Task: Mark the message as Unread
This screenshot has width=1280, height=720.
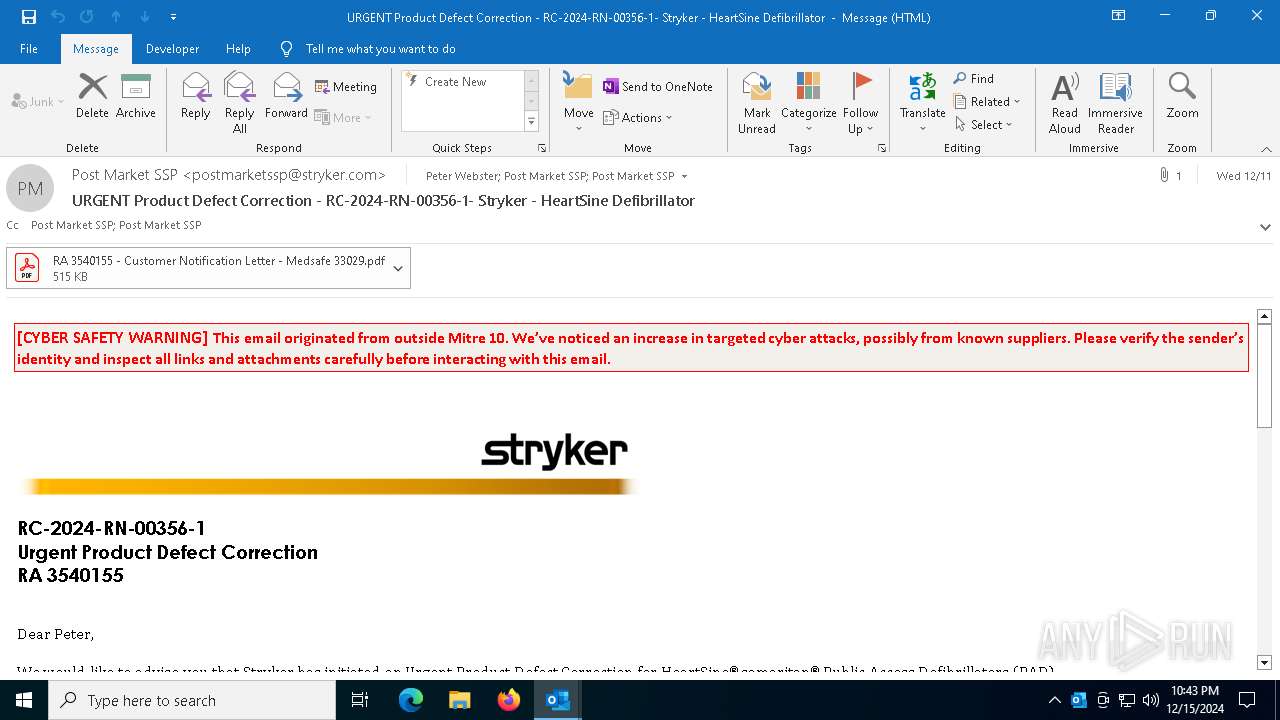Action: (757, 102)
